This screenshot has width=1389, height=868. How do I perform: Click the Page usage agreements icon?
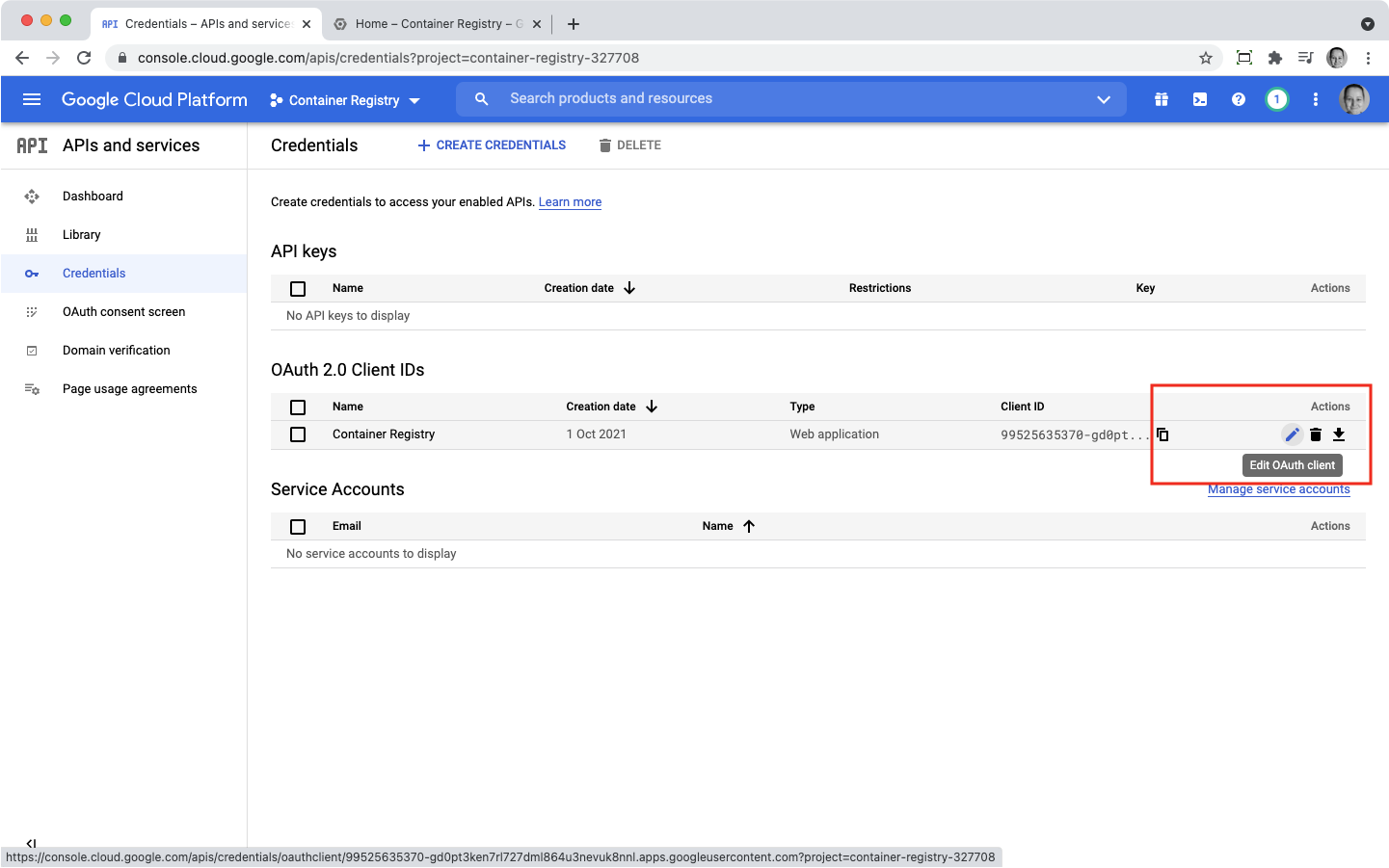click(32, 389)
